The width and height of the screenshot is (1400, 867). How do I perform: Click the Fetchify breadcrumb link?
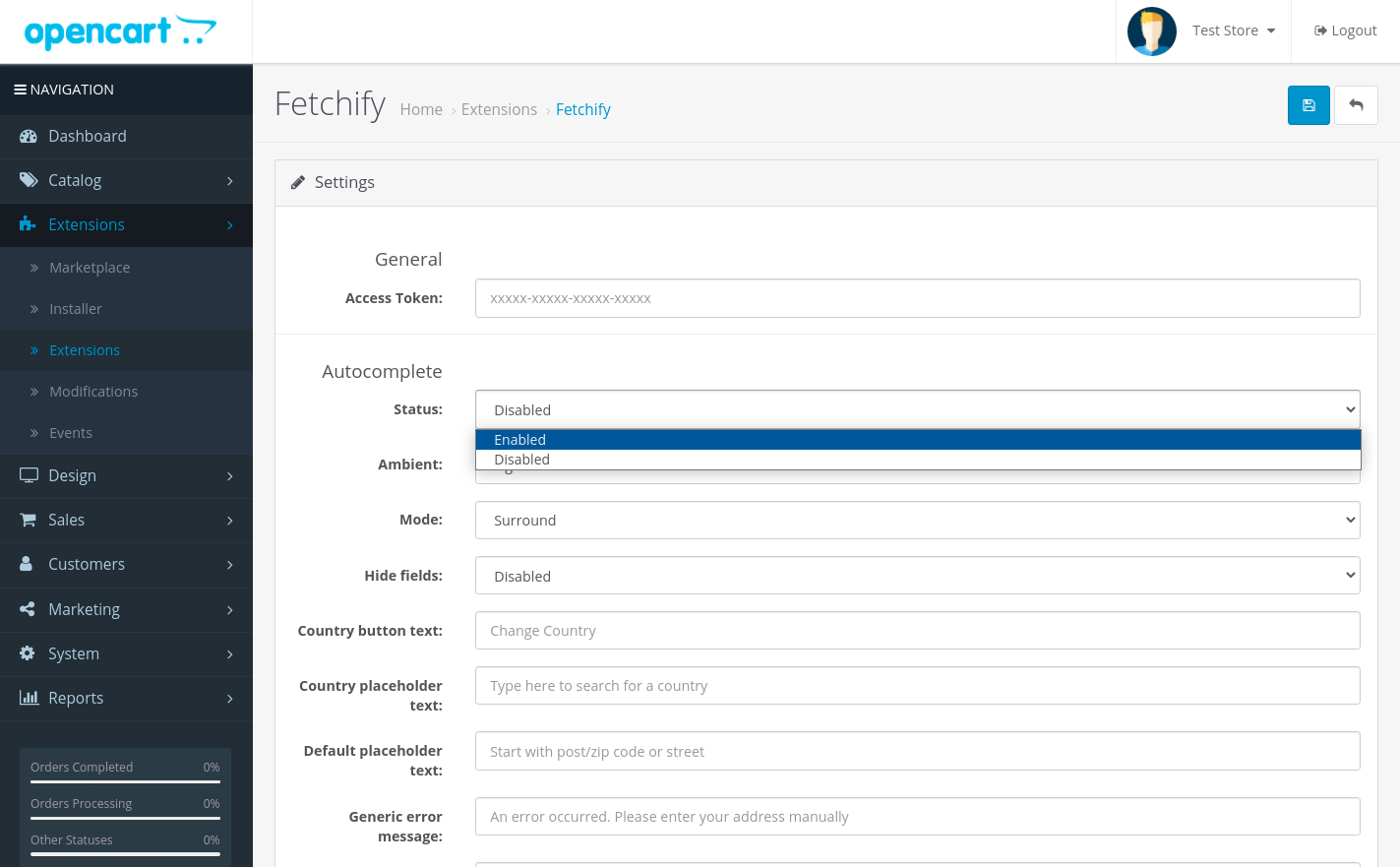tap(583, 109)
